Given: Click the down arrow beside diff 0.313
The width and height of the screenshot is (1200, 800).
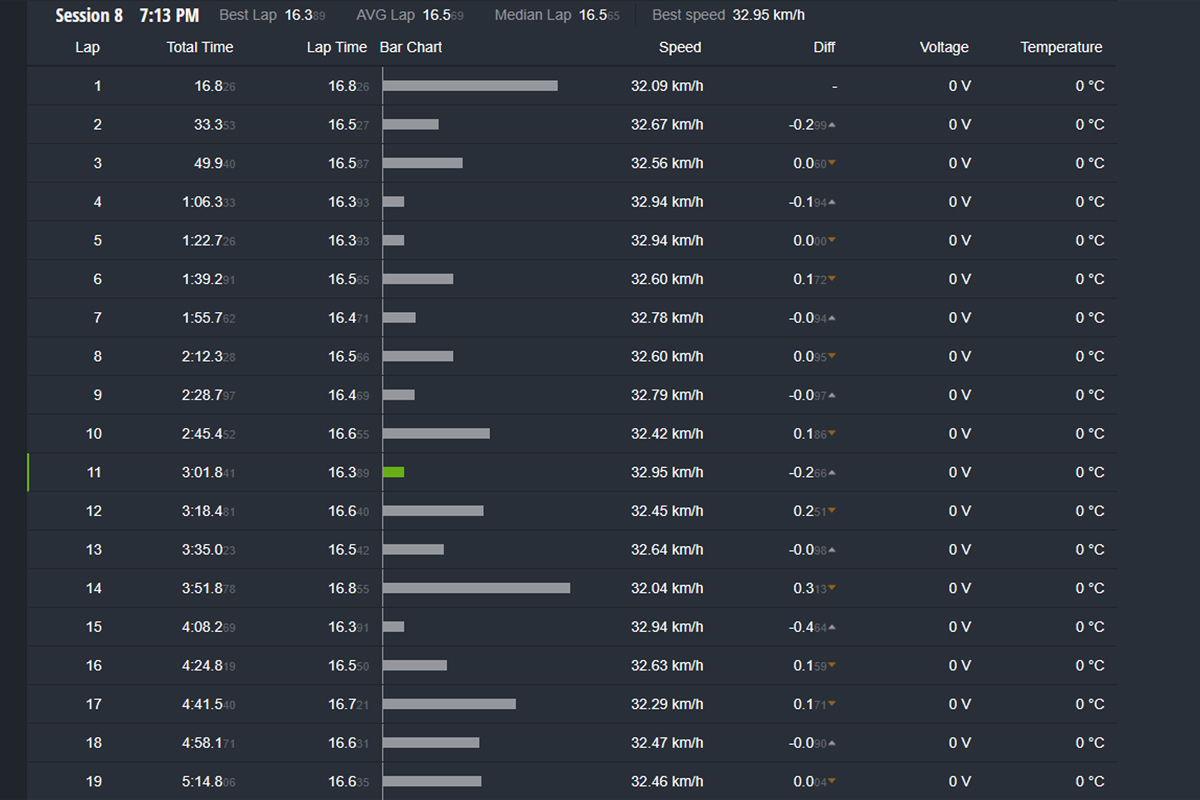Looking at the screenshot, I should (x=832, y=589).
